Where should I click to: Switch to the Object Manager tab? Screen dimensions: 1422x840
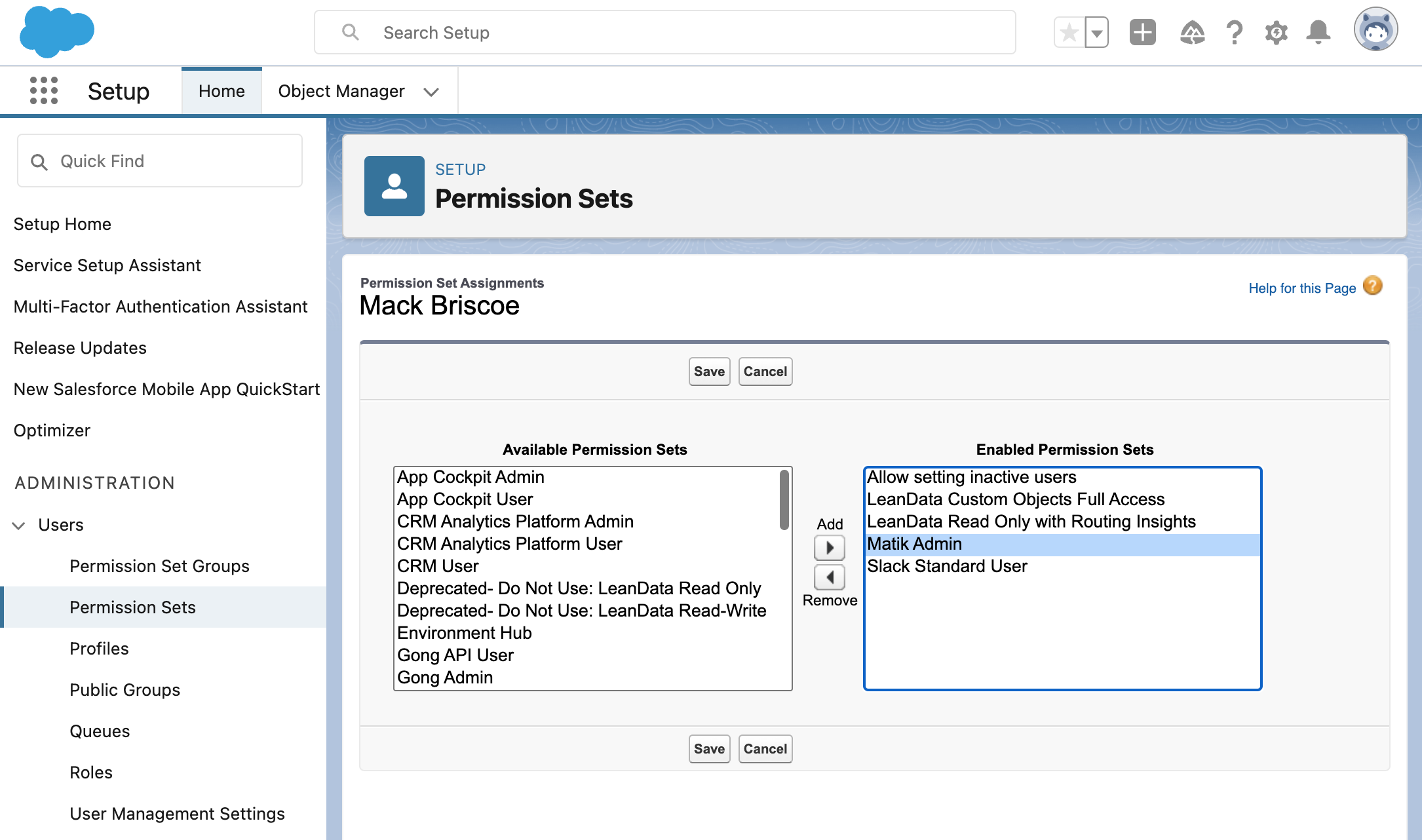341,91
